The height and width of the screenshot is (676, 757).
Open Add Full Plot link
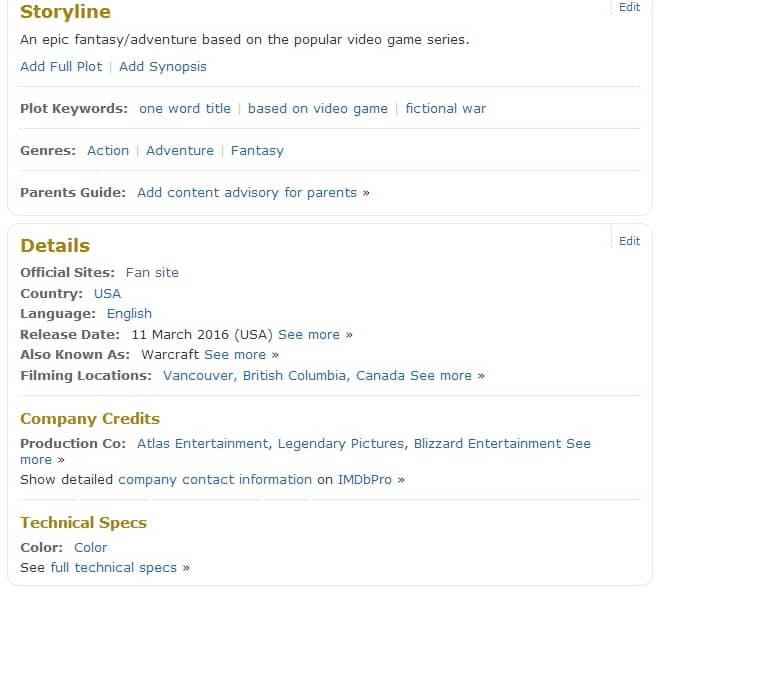[61, 67]
